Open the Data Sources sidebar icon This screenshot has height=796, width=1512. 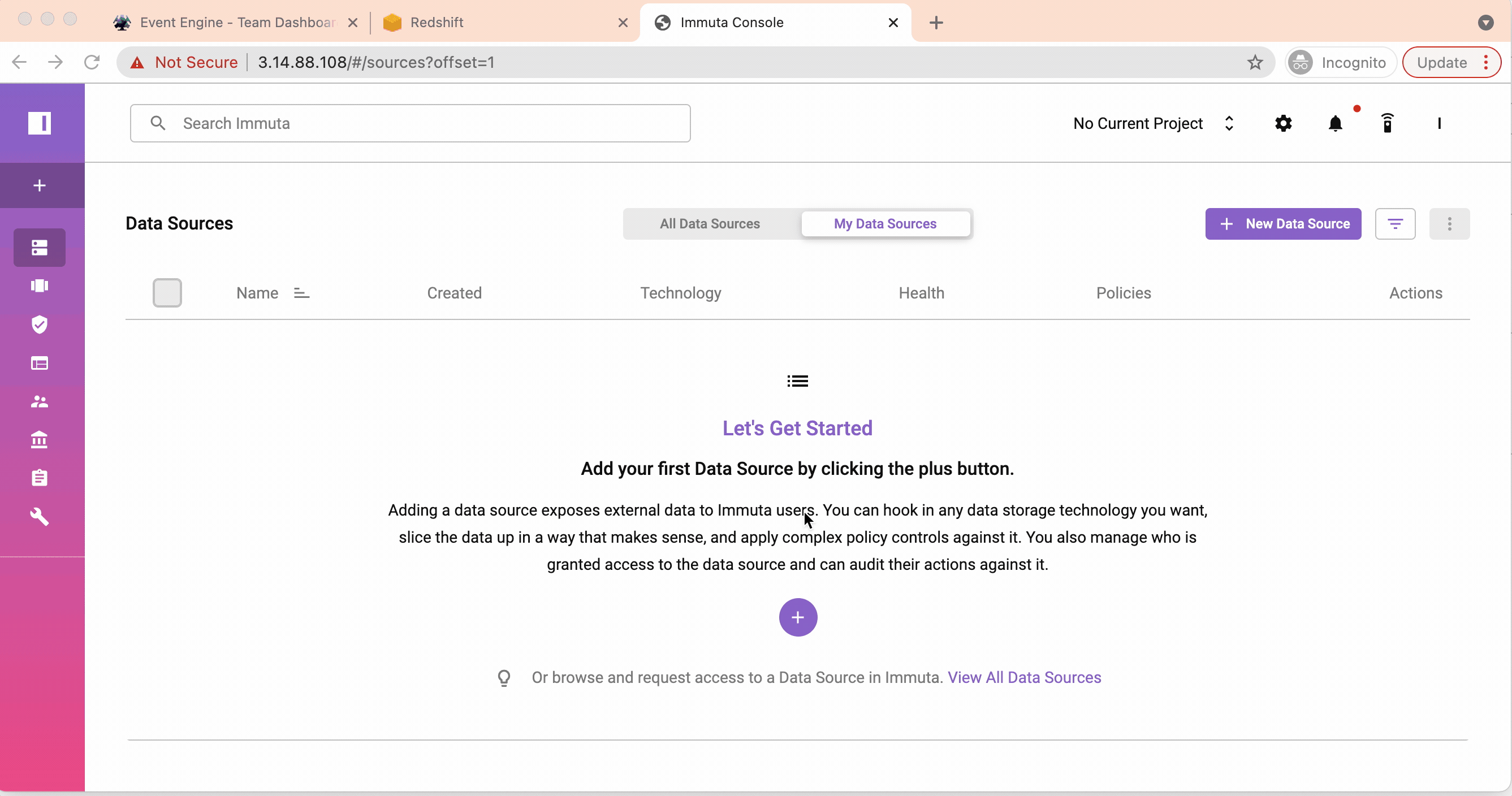click(x=40, y=247)
